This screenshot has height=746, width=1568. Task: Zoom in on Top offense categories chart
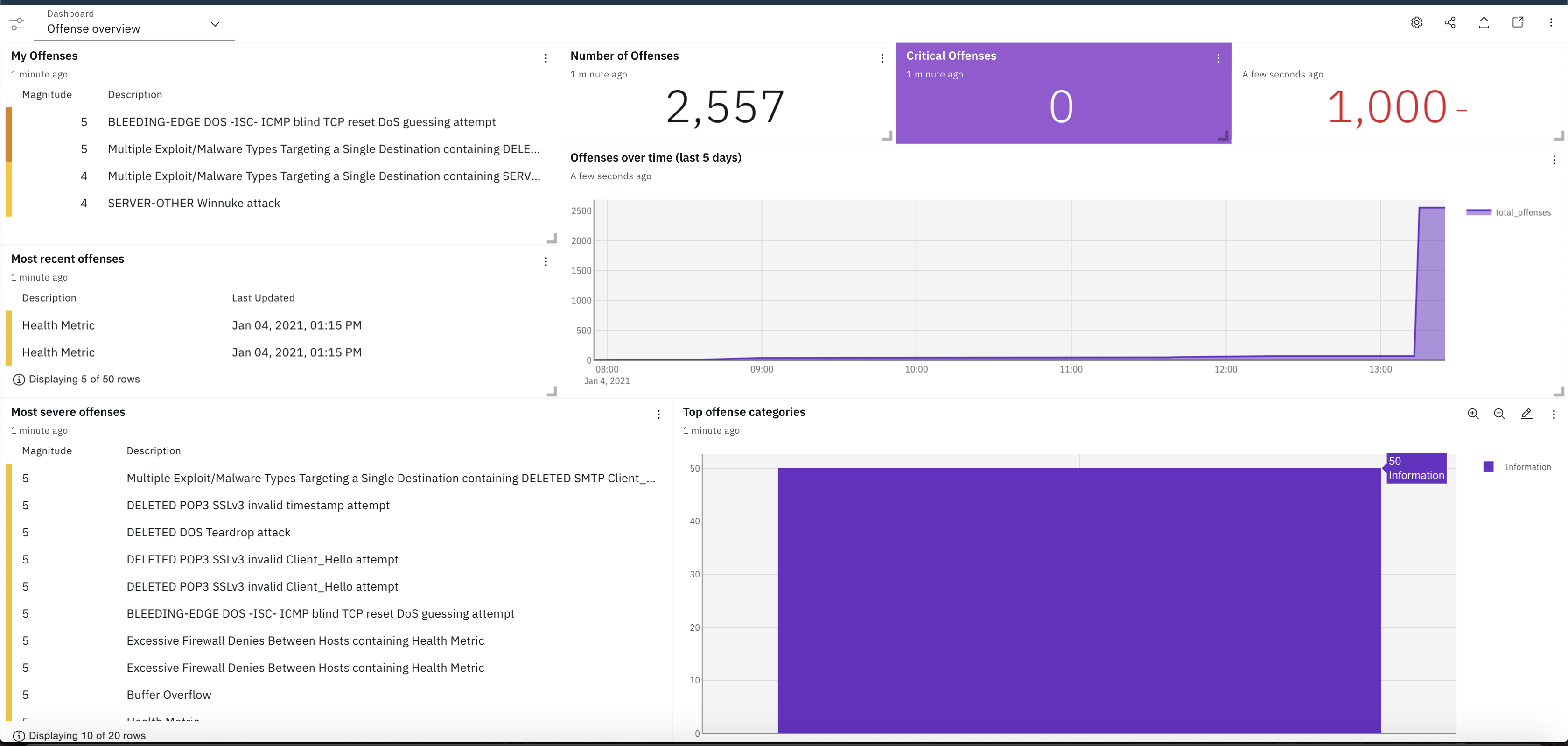pyautogui.click(x=1473, y=414)
